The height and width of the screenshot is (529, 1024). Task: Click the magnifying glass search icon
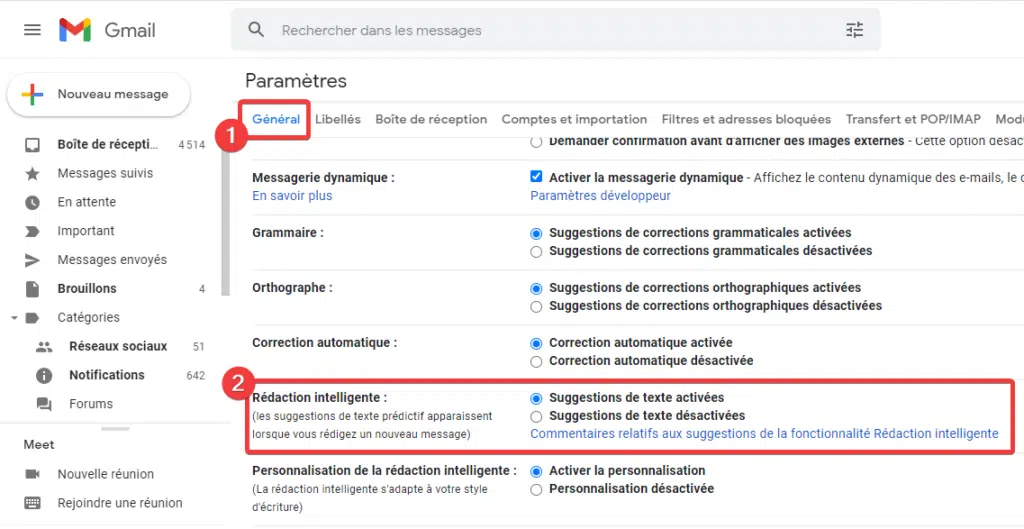click(x=257, y=29)
